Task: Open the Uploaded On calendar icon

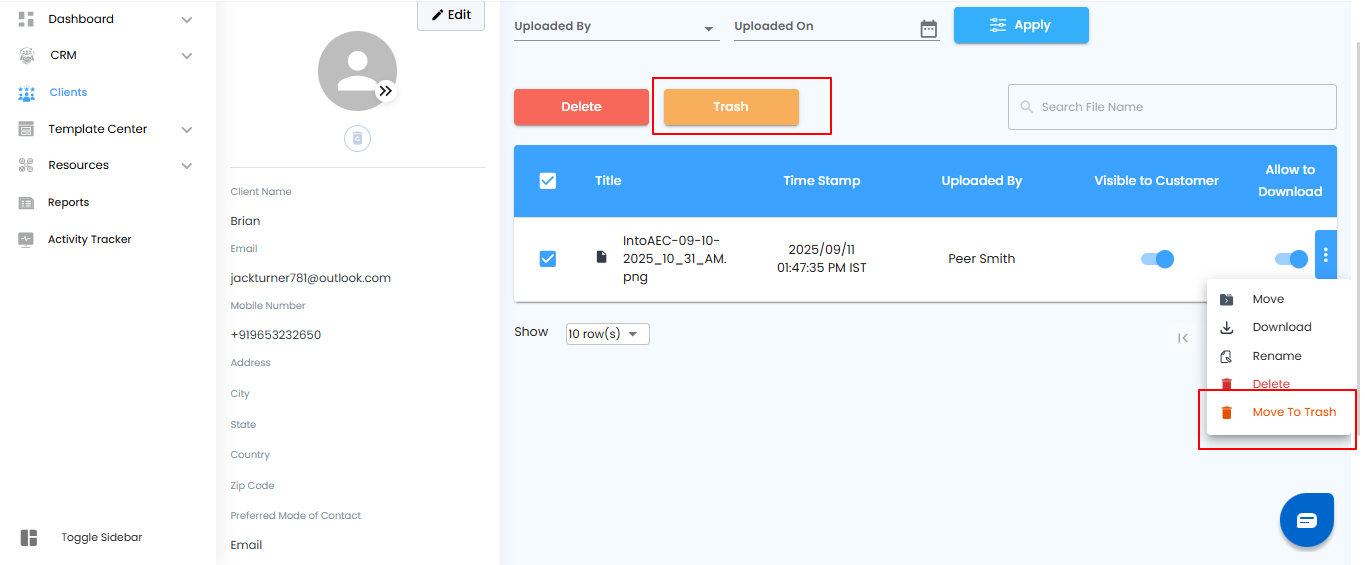Action: pos(929,28)
